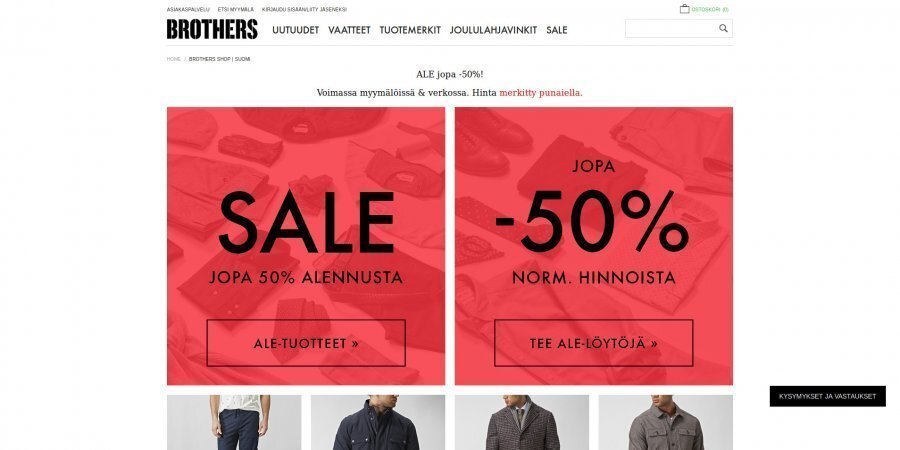The image size is (900, 450).
Task: Open the Asiakaspalvelu link
Action: 188,10
